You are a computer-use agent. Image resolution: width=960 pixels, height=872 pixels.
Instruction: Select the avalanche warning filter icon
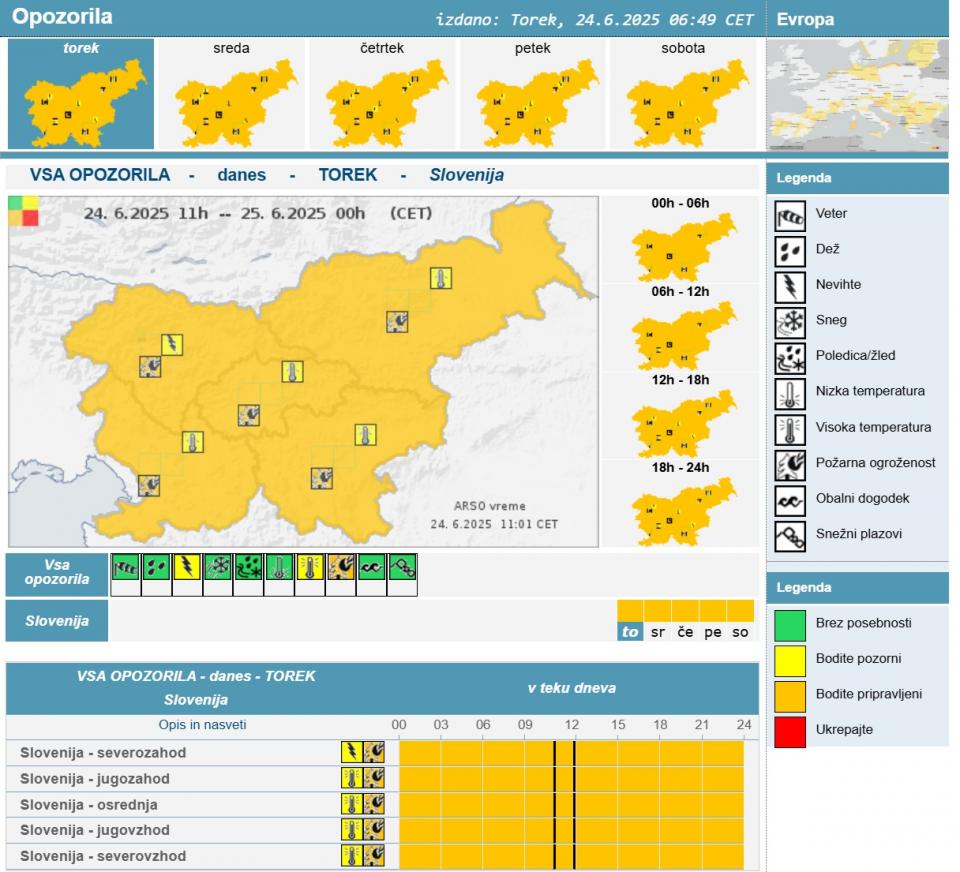click(402, 568)
